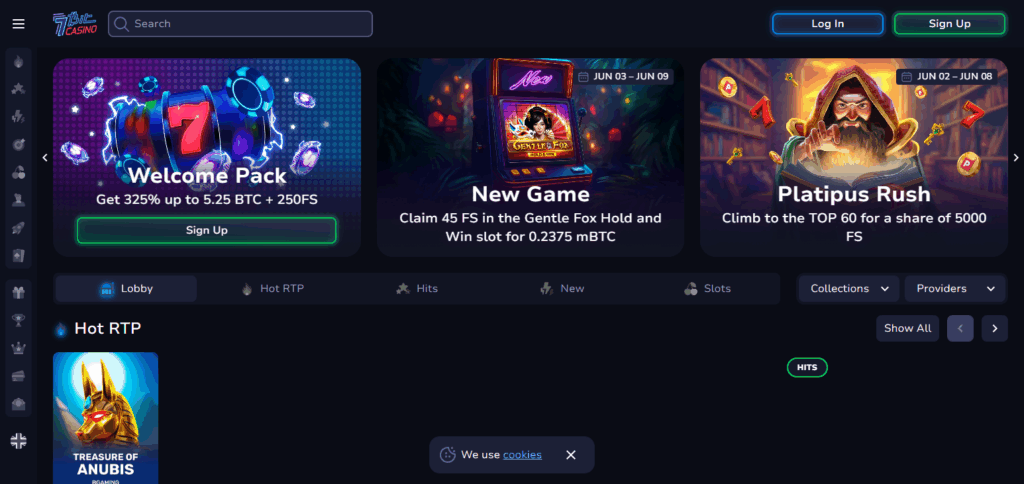Screen dimensions: 1024x484
Task: Click the Log In button
Action: (827, 24)
